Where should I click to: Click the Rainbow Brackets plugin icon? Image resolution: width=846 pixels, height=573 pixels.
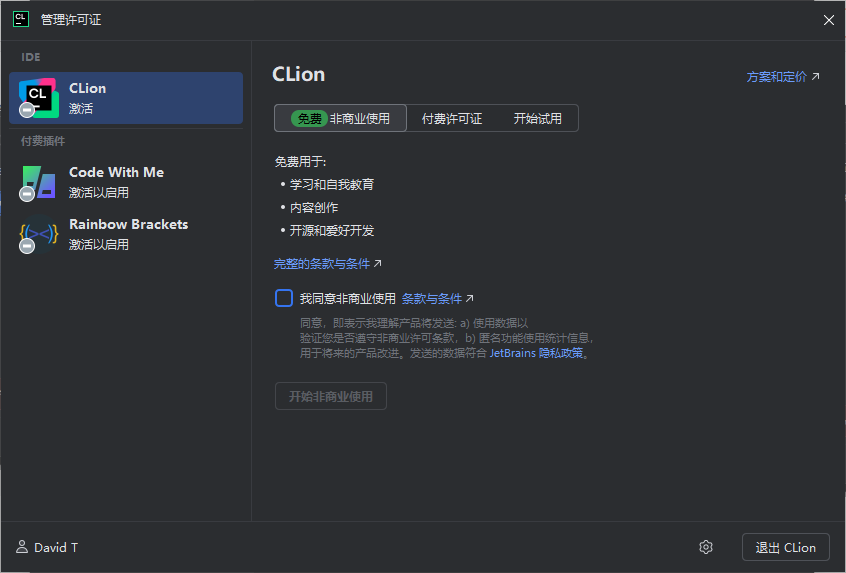(38, 234)
